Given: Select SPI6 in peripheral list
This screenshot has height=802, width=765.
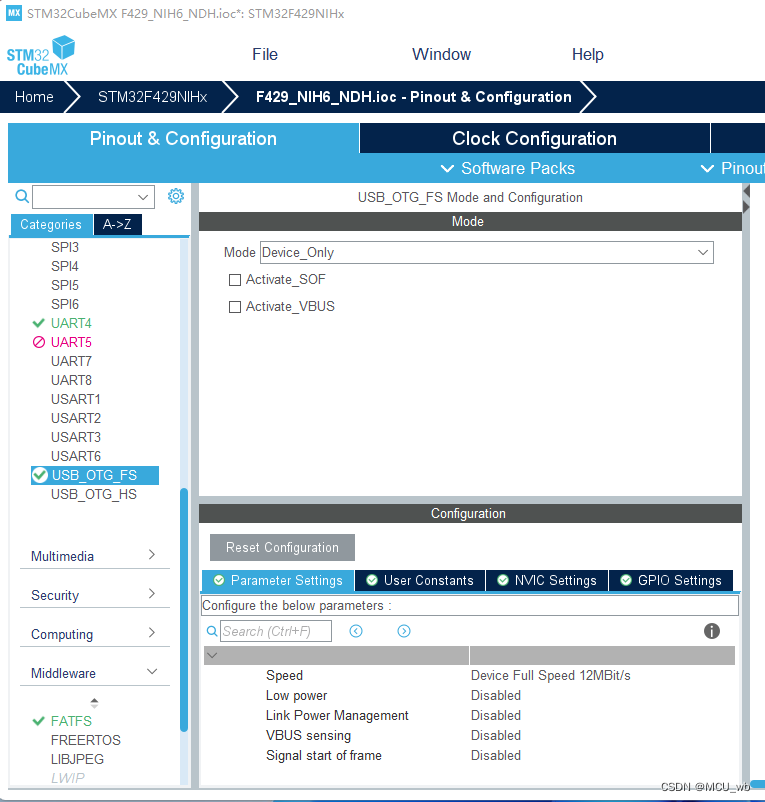Looking at the screenshot, I should tap(65, 304).
